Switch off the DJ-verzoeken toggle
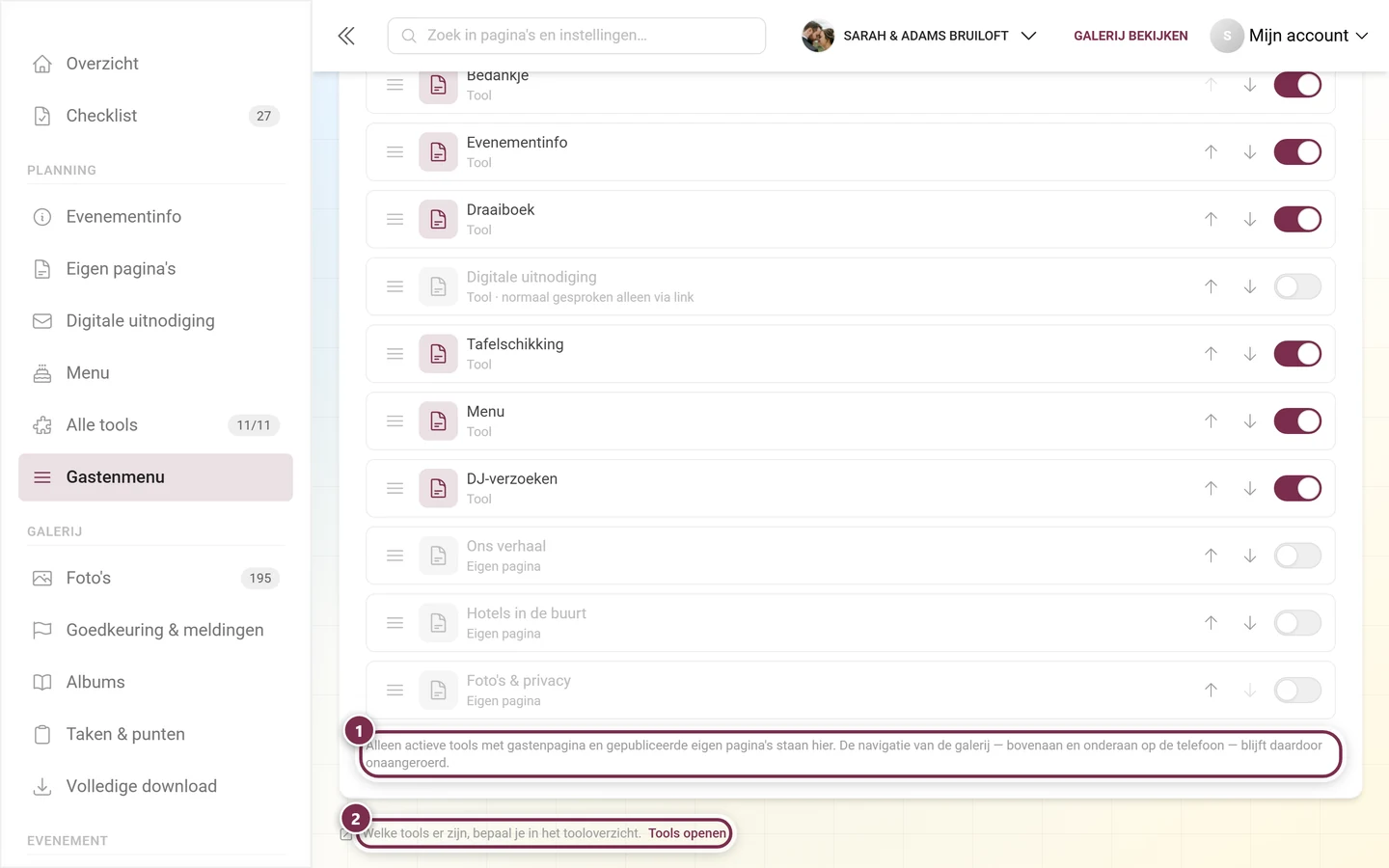This screenshot has height=868, width=1389. (x=1297, y=489)
